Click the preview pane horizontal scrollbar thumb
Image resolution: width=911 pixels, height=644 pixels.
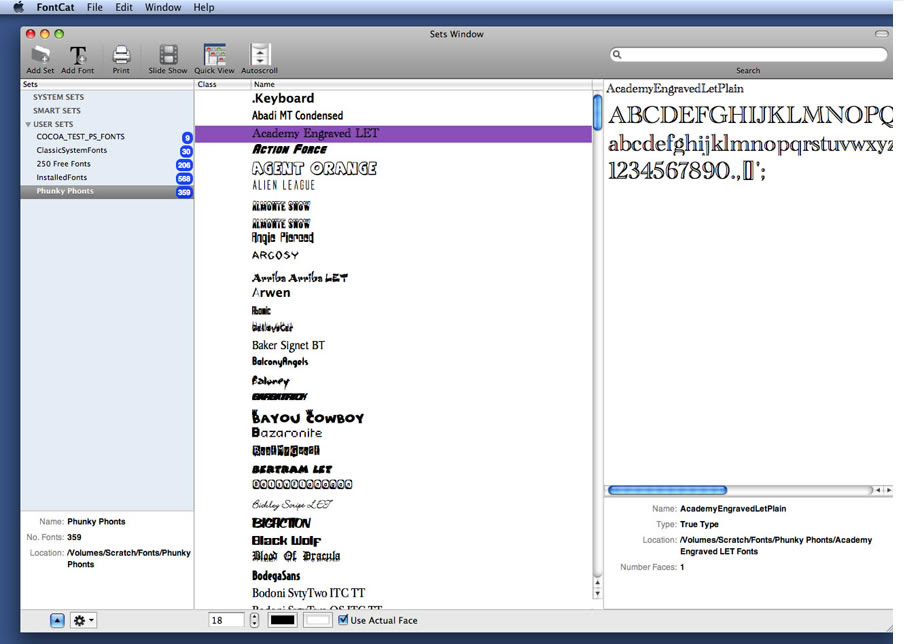[x=668, y=490]
